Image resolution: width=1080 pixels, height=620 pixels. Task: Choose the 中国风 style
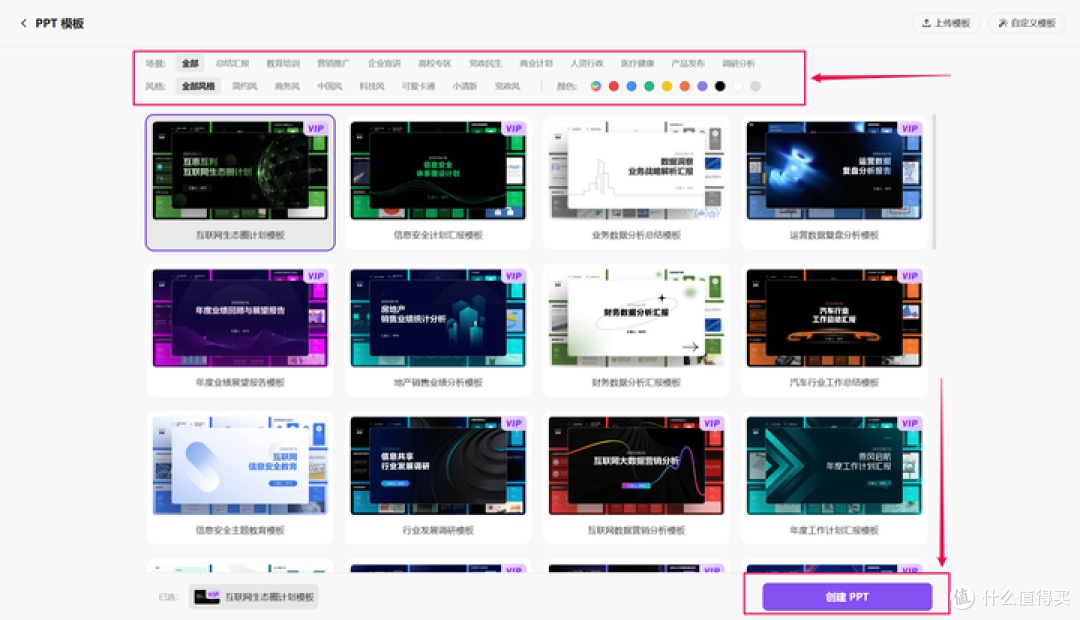click(329, 86)
